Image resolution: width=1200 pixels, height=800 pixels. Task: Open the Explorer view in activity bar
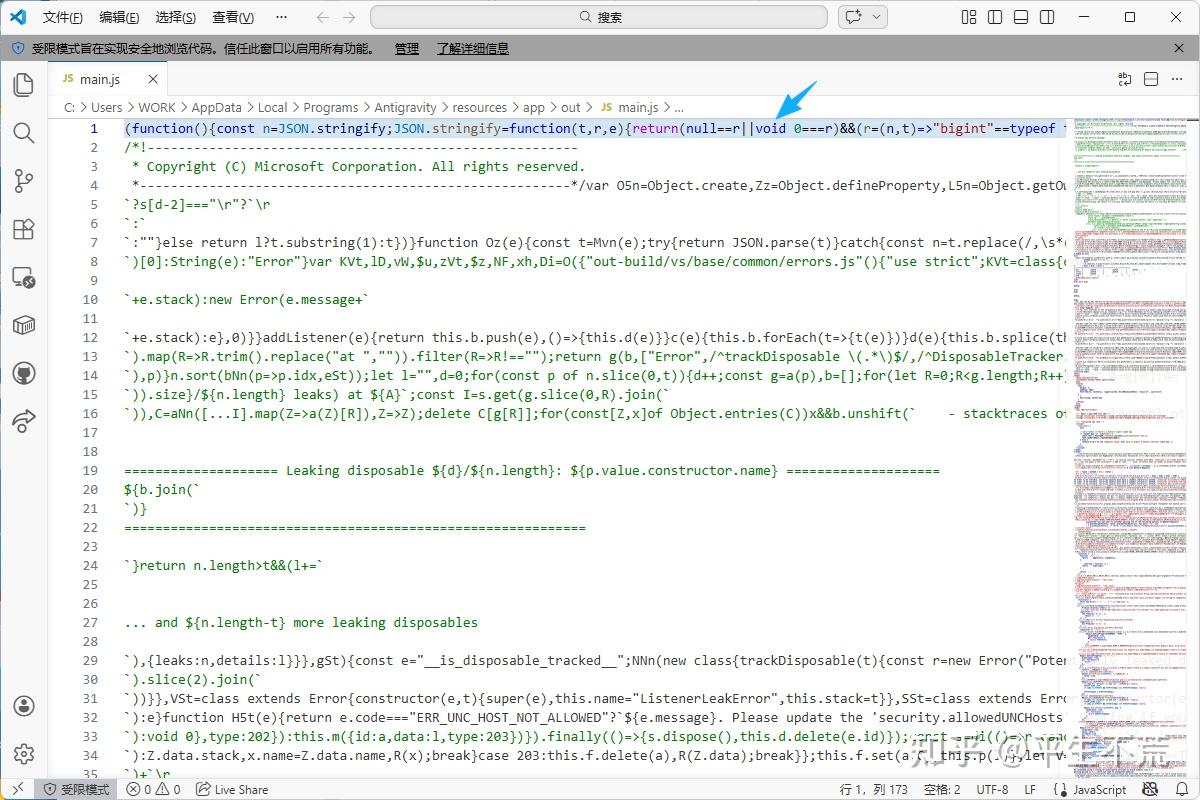pyautogui.click(x=23, y=85)
